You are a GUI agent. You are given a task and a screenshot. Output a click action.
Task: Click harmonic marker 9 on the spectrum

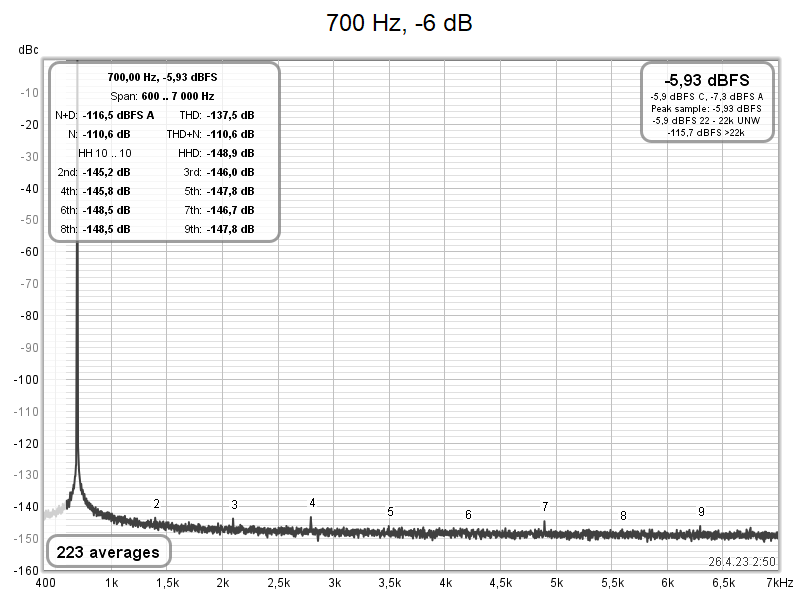pos(702,512)
